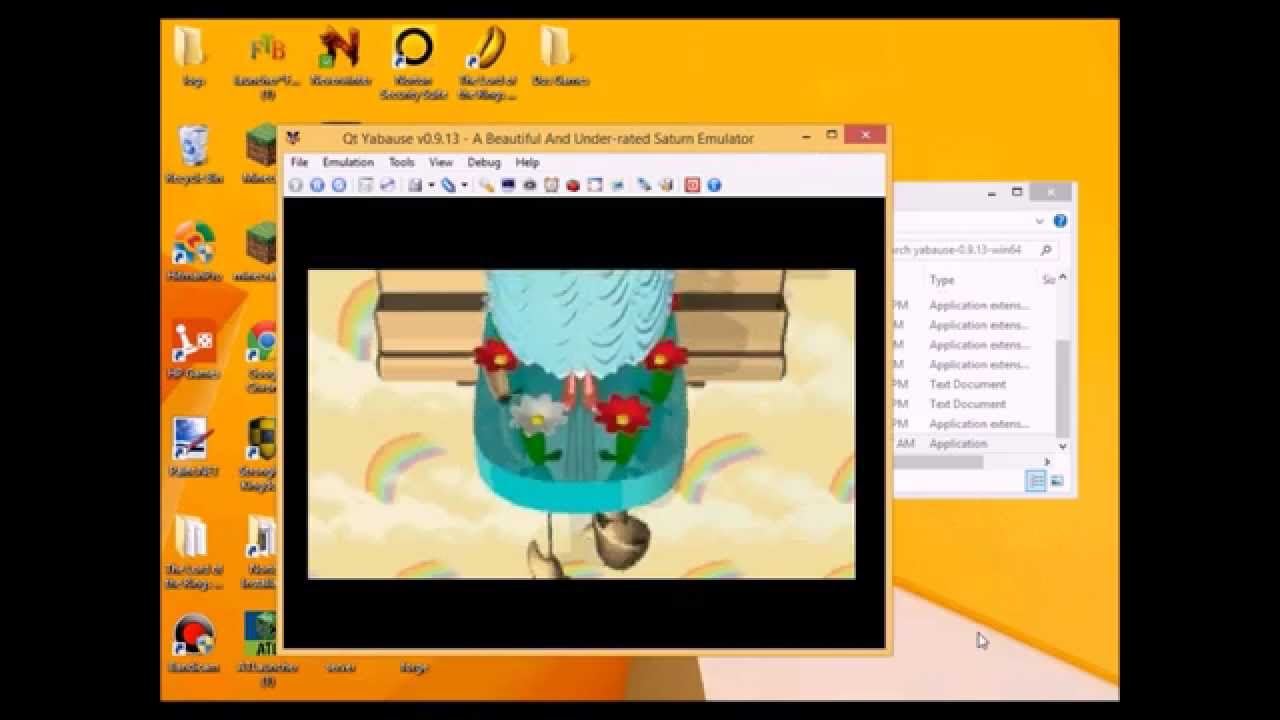Open the View menu

441,162
